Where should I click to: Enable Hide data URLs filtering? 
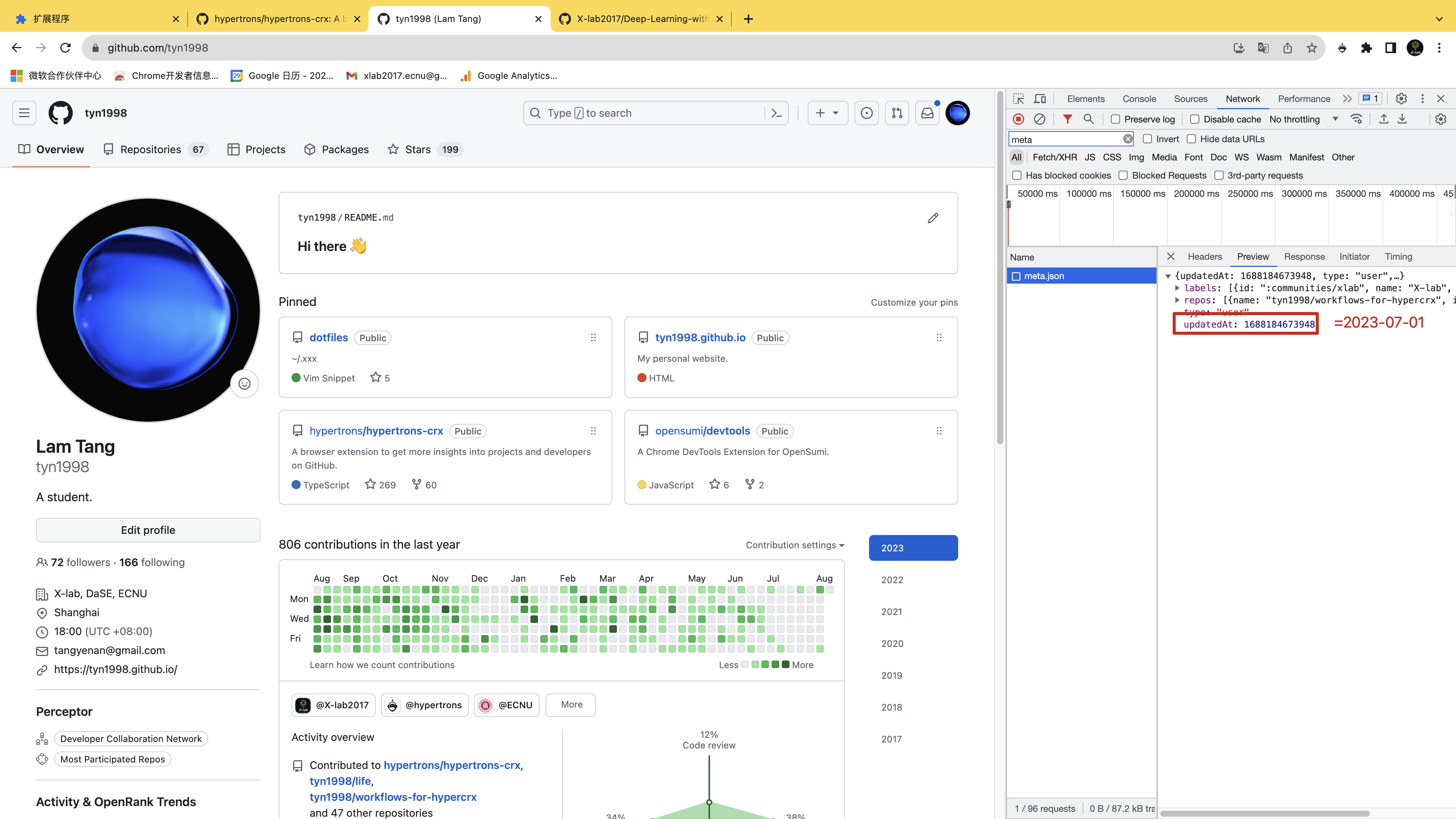pos(1191,138)
